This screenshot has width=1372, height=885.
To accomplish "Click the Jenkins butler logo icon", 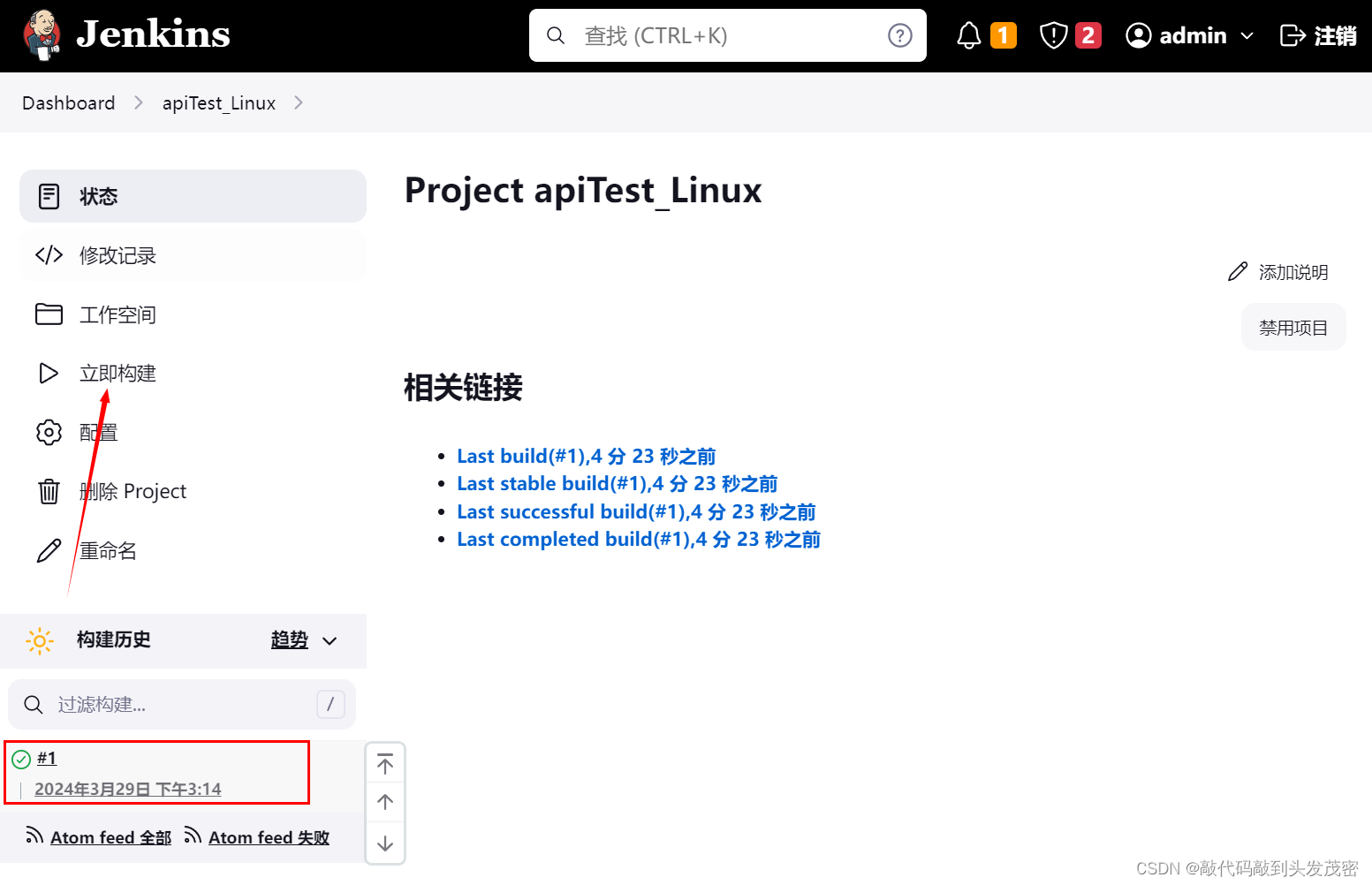I will point(42,35).
